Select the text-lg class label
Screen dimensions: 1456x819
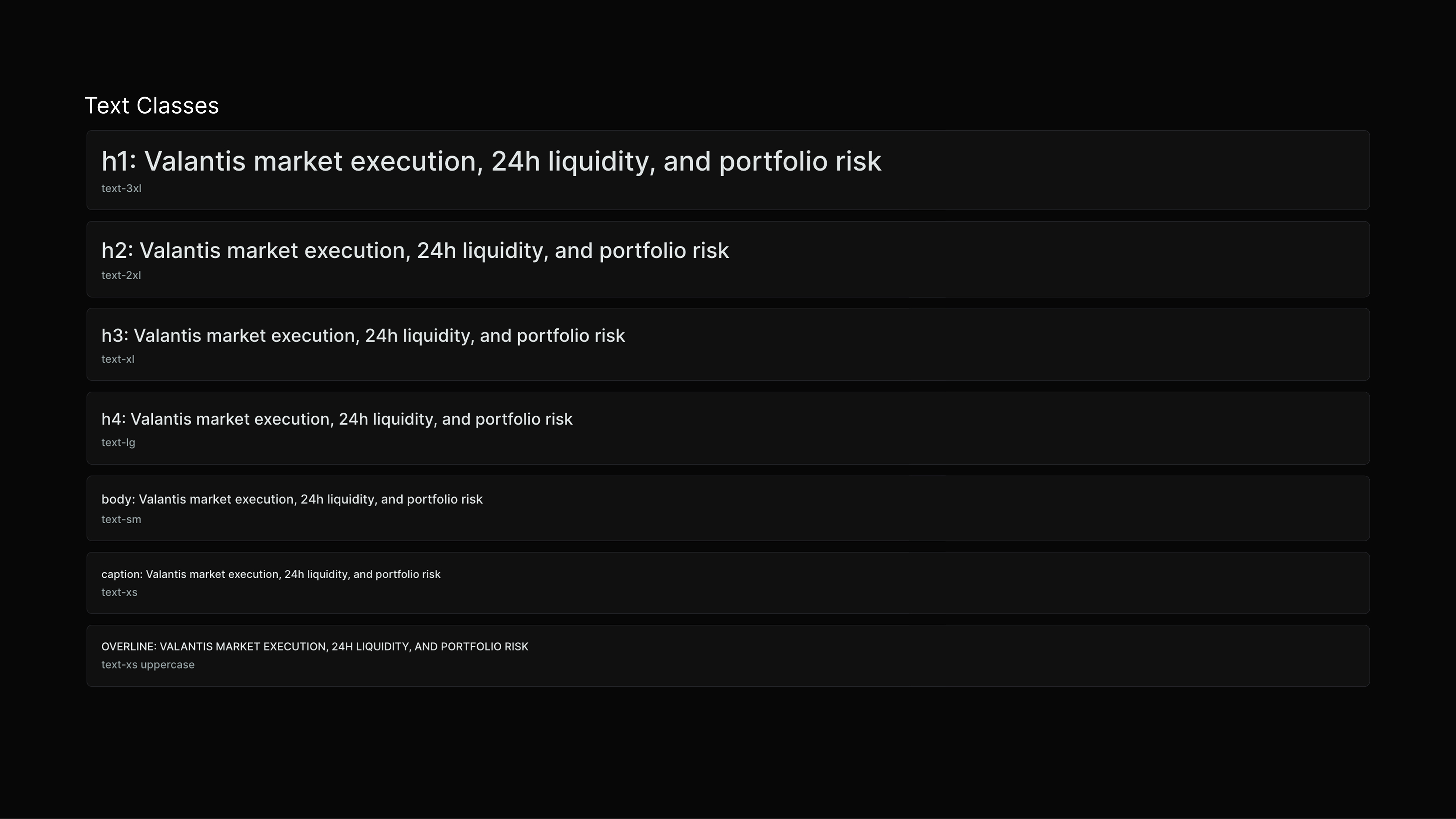118,443
